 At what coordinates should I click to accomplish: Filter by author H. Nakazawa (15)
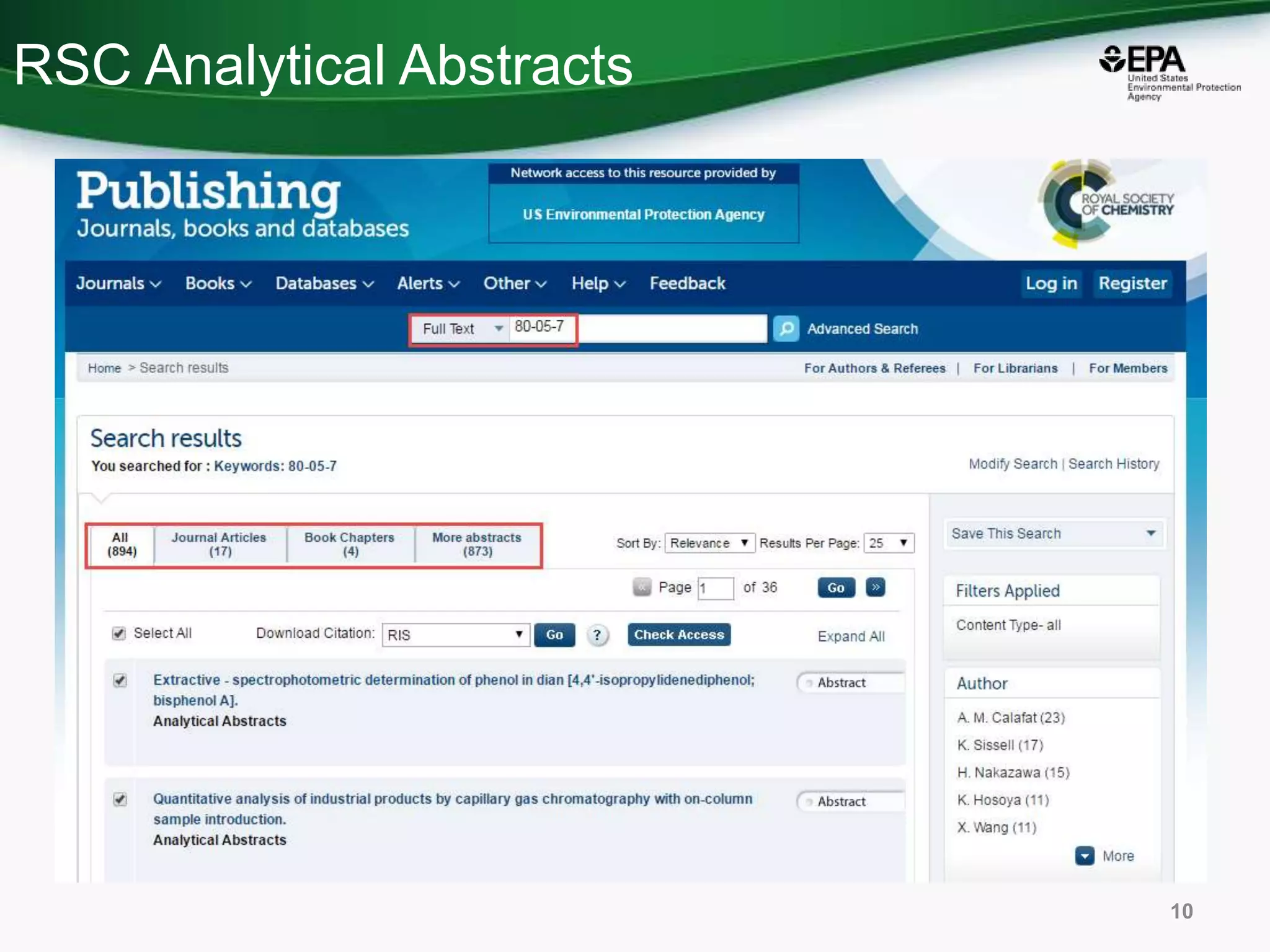coord(1013,772)
